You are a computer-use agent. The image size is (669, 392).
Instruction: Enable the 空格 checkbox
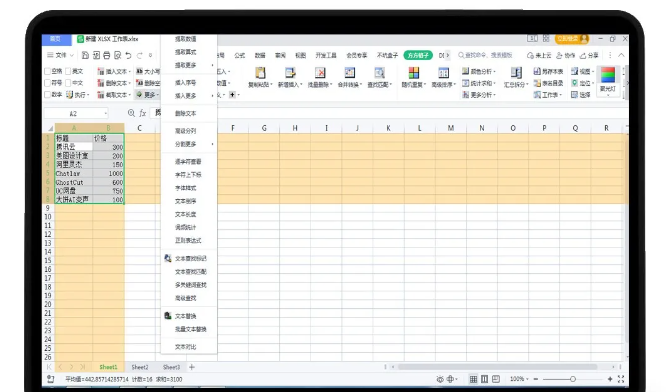pos(47,71)
